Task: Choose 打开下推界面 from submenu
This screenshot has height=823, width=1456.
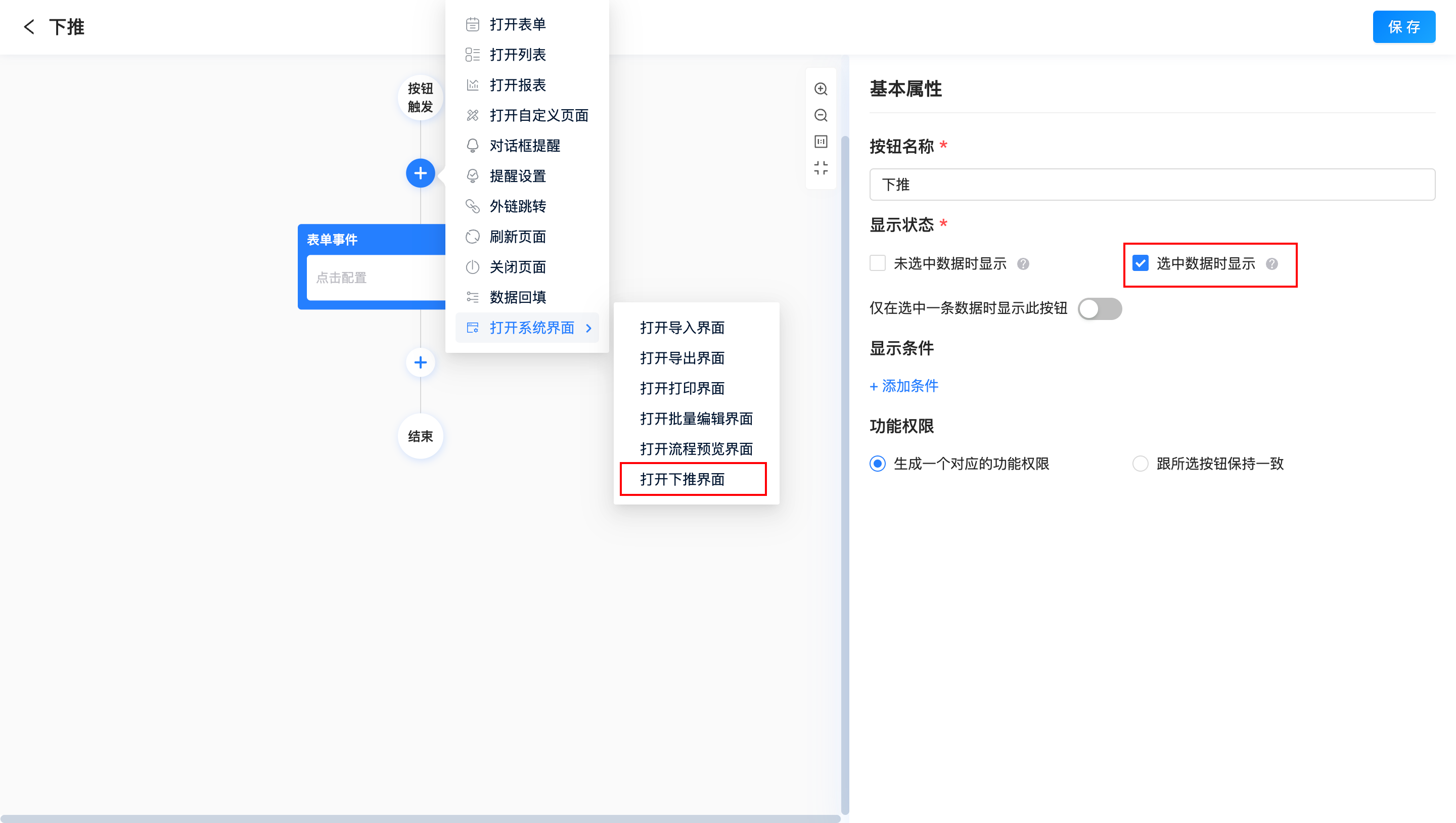Action: pos(682,479)
